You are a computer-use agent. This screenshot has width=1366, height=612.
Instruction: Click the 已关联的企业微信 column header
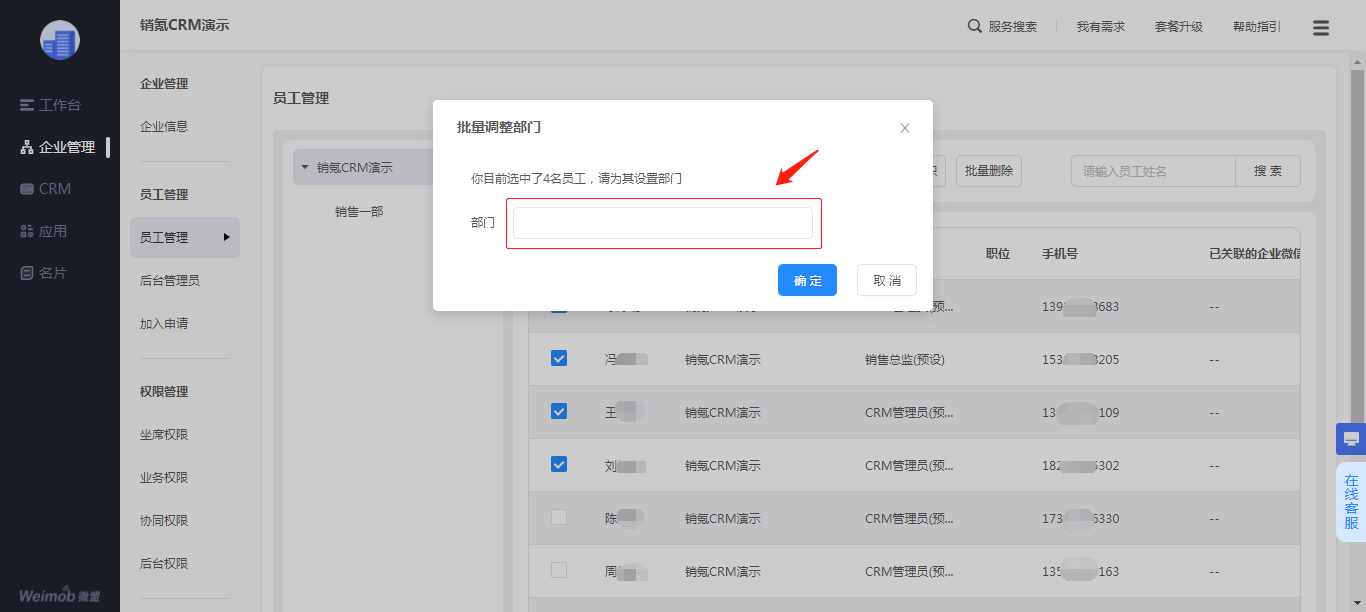1255,254
